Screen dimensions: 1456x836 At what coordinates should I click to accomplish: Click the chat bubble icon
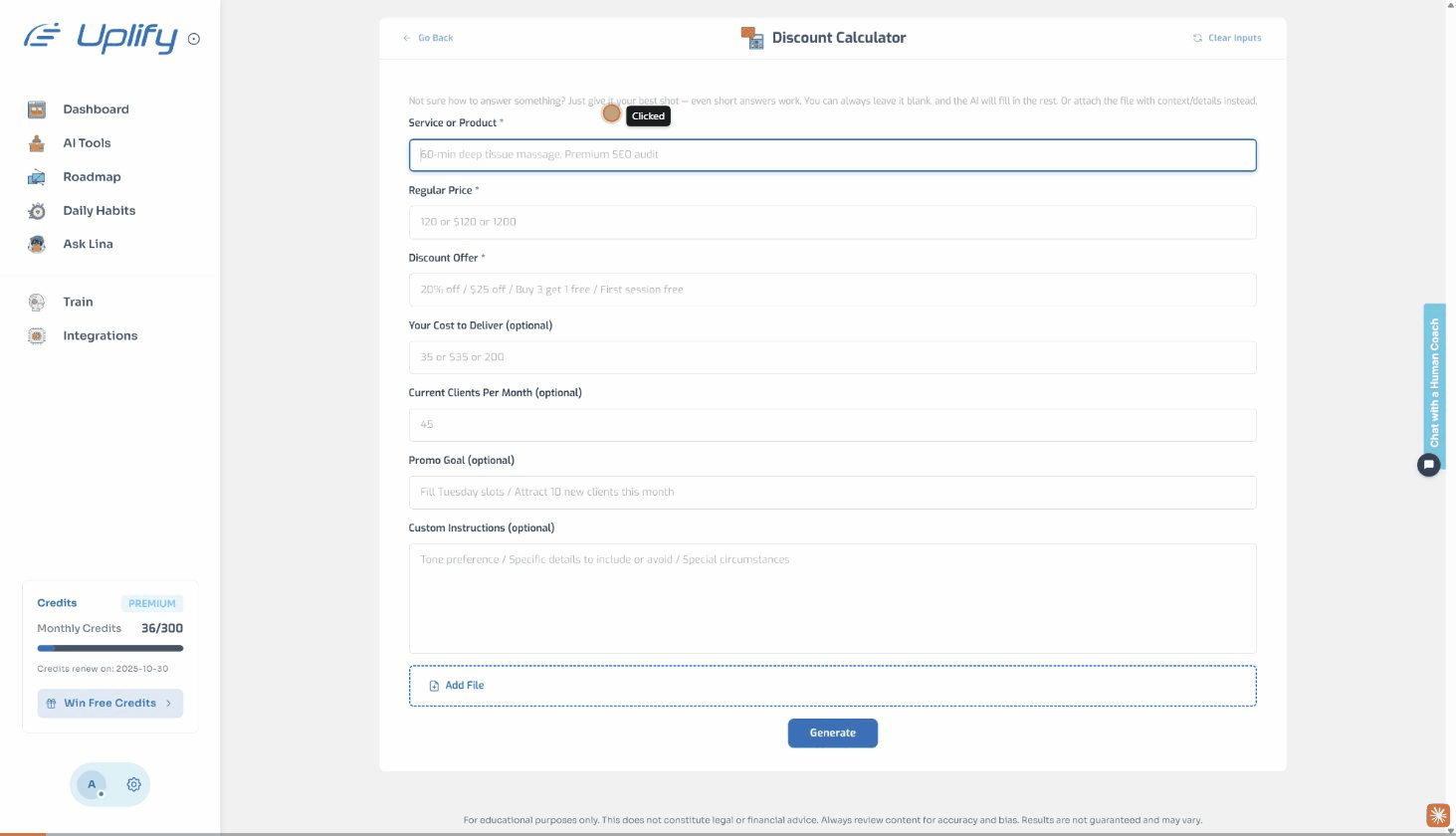click(1428, 464)
